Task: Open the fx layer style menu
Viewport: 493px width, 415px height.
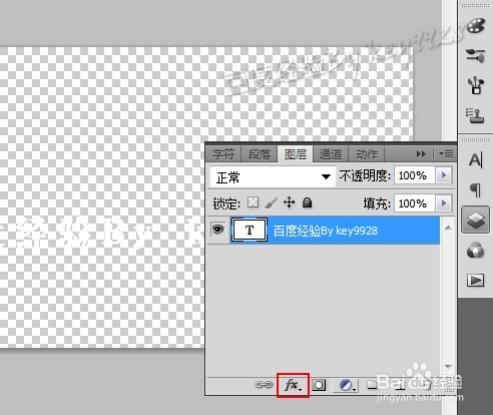Action: click(x=293, y=385)
